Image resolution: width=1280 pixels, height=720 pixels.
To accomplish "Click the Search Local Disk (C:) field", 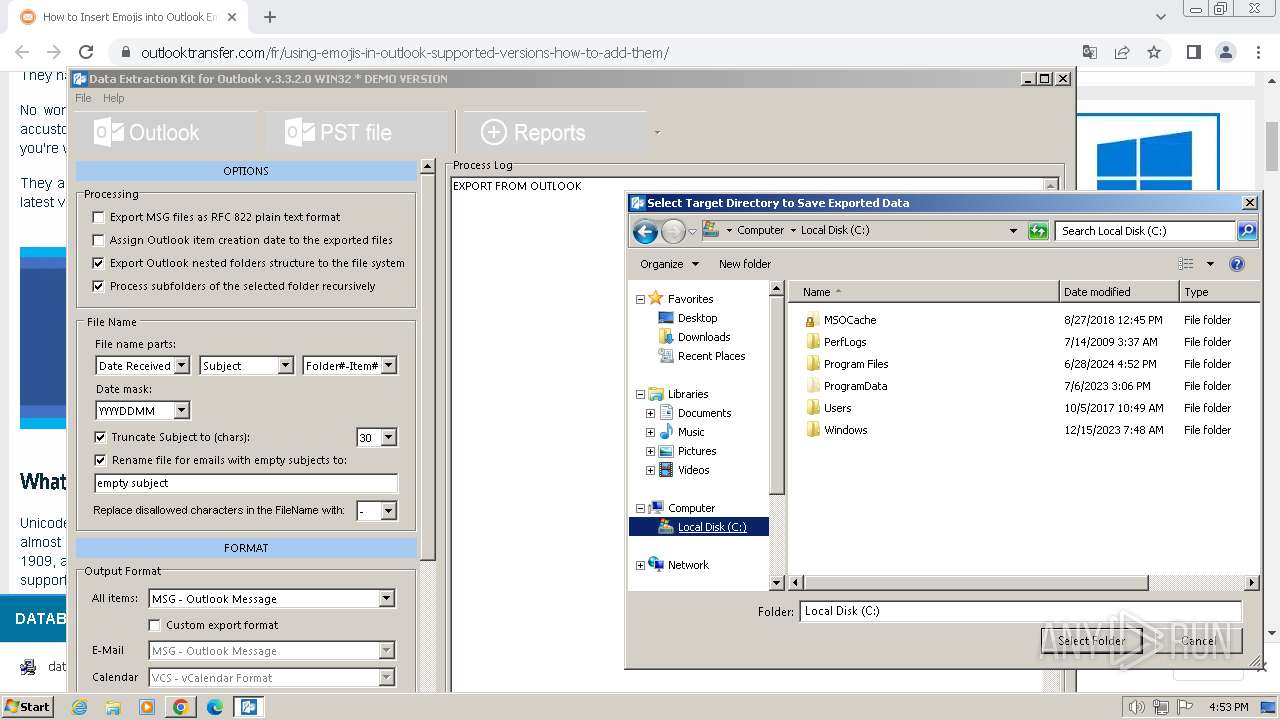I will (x=1145, y=231).
